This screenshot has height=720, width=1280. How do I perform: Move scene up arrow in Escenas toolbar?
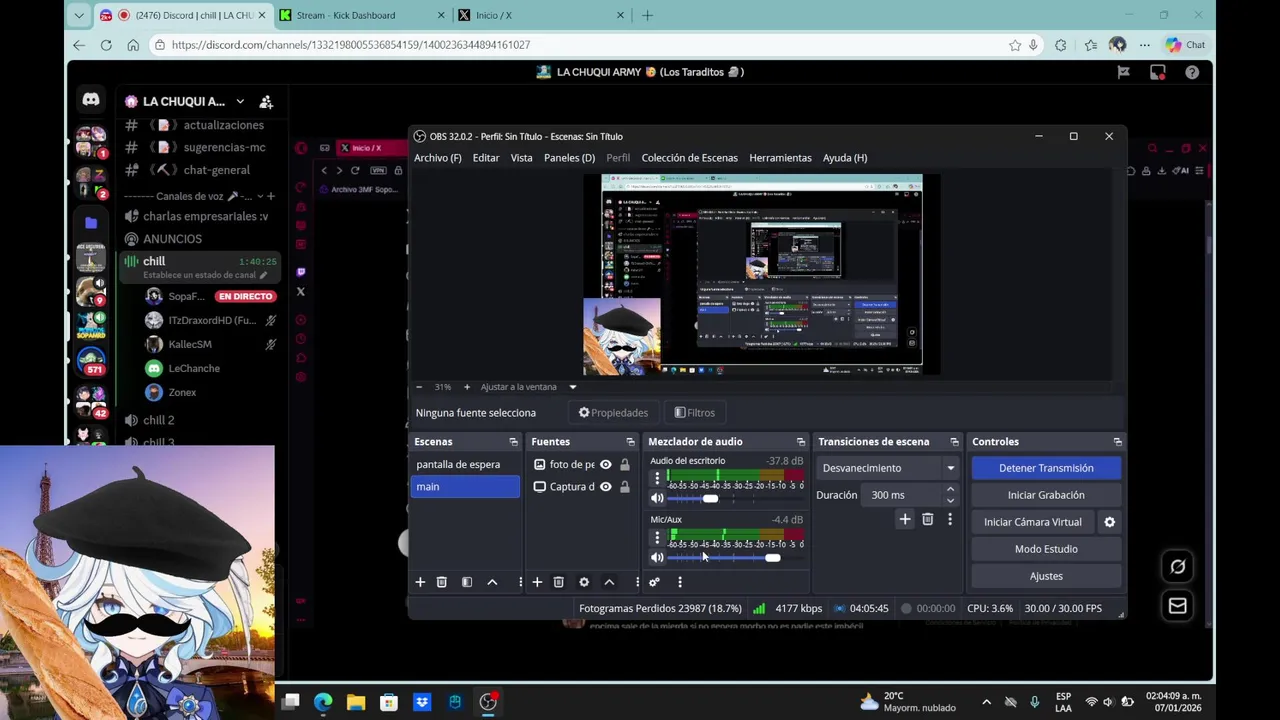pos(492,582)
